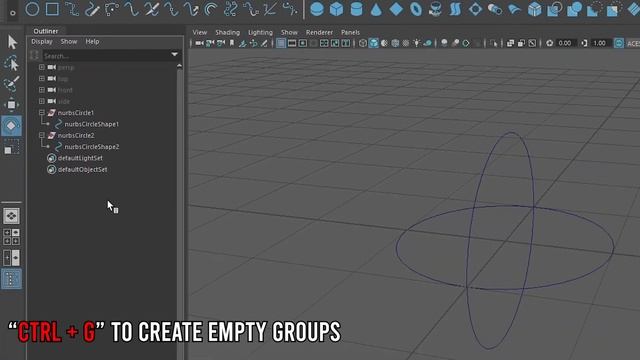Screen dimensions: 640x360
Task: Click the Outliner scrollbar up arrow
Action: click(x=180, y=66)
